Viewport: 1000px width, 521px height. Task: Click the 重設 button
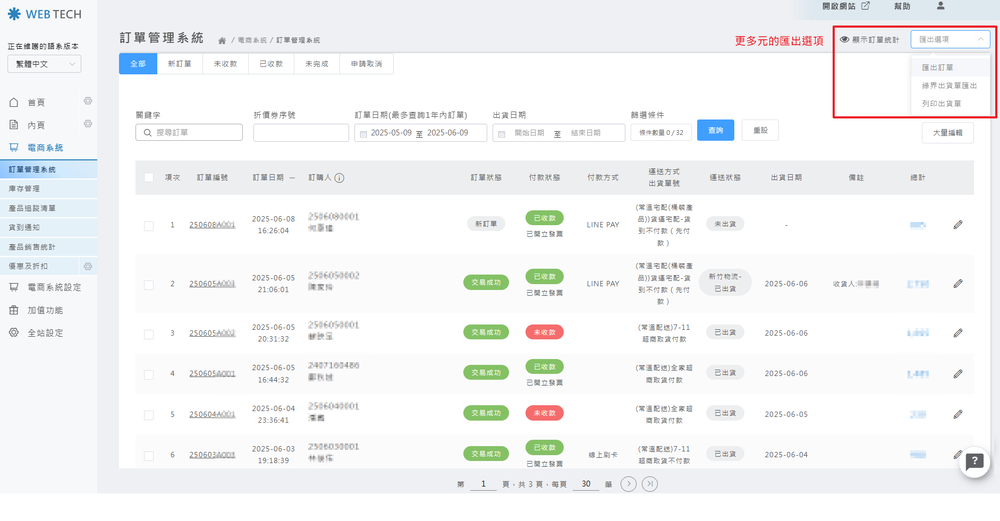pos(760,130)
